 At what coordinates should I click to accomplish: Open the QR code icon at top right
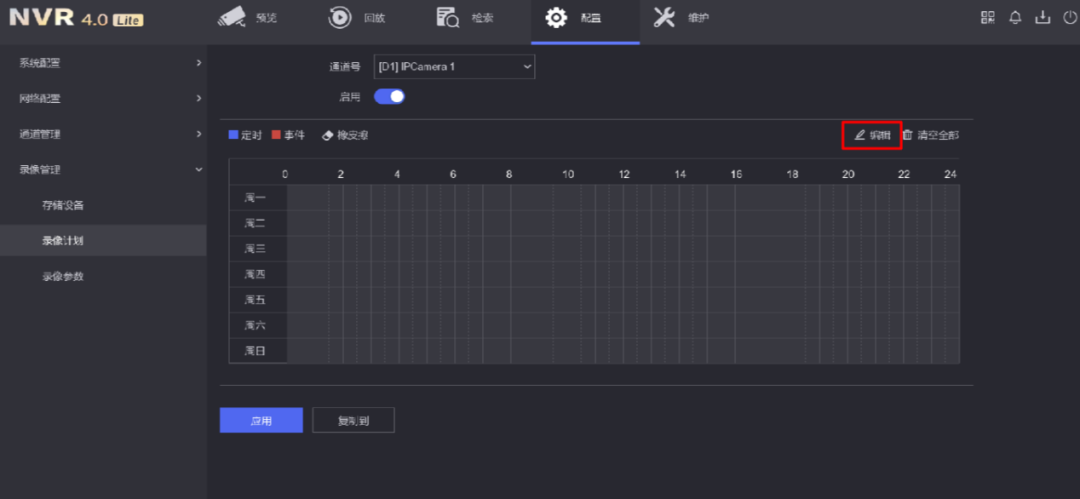point(988,18)
